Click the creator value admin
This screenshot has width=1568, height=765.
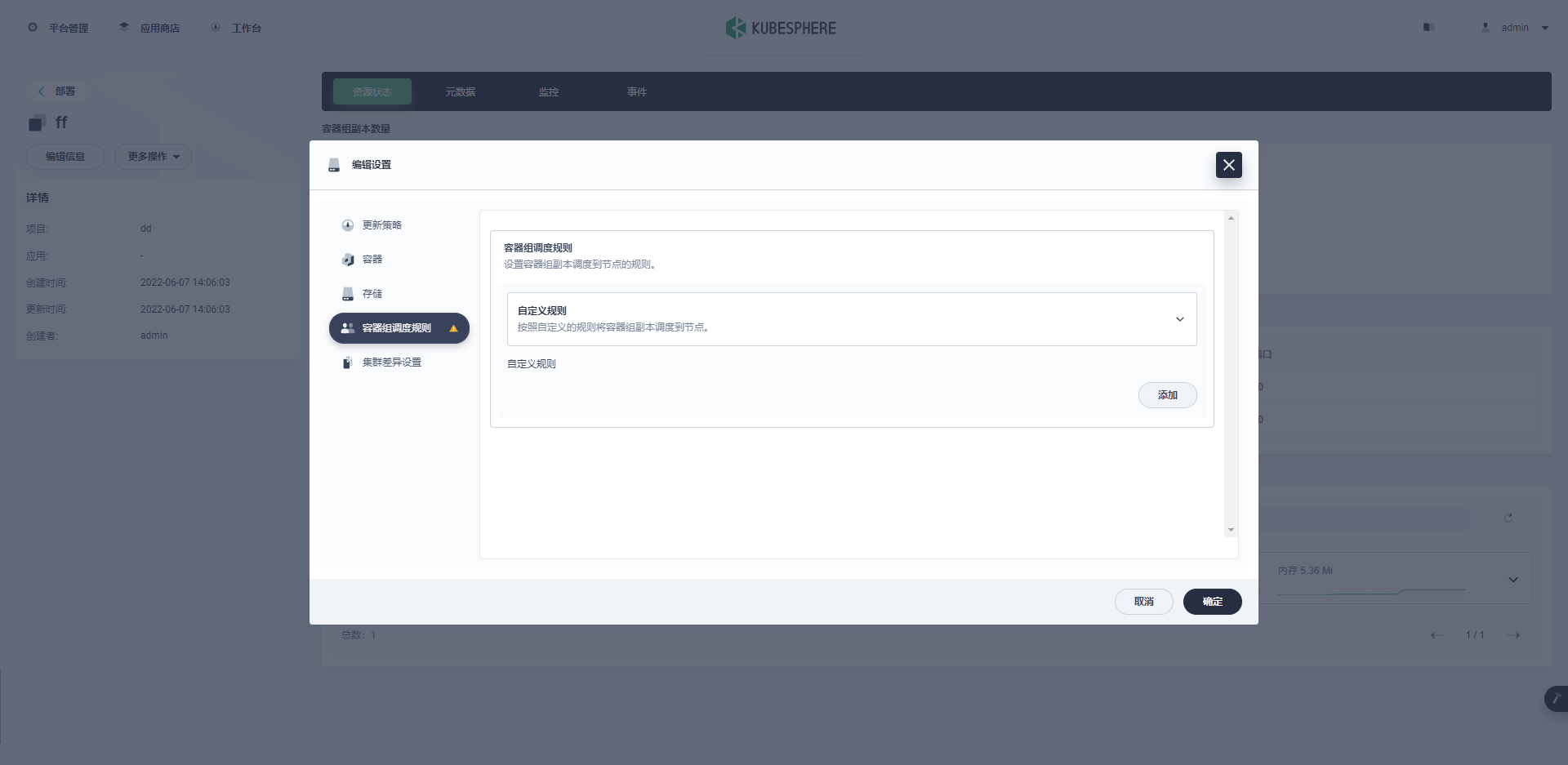(154, 336)
